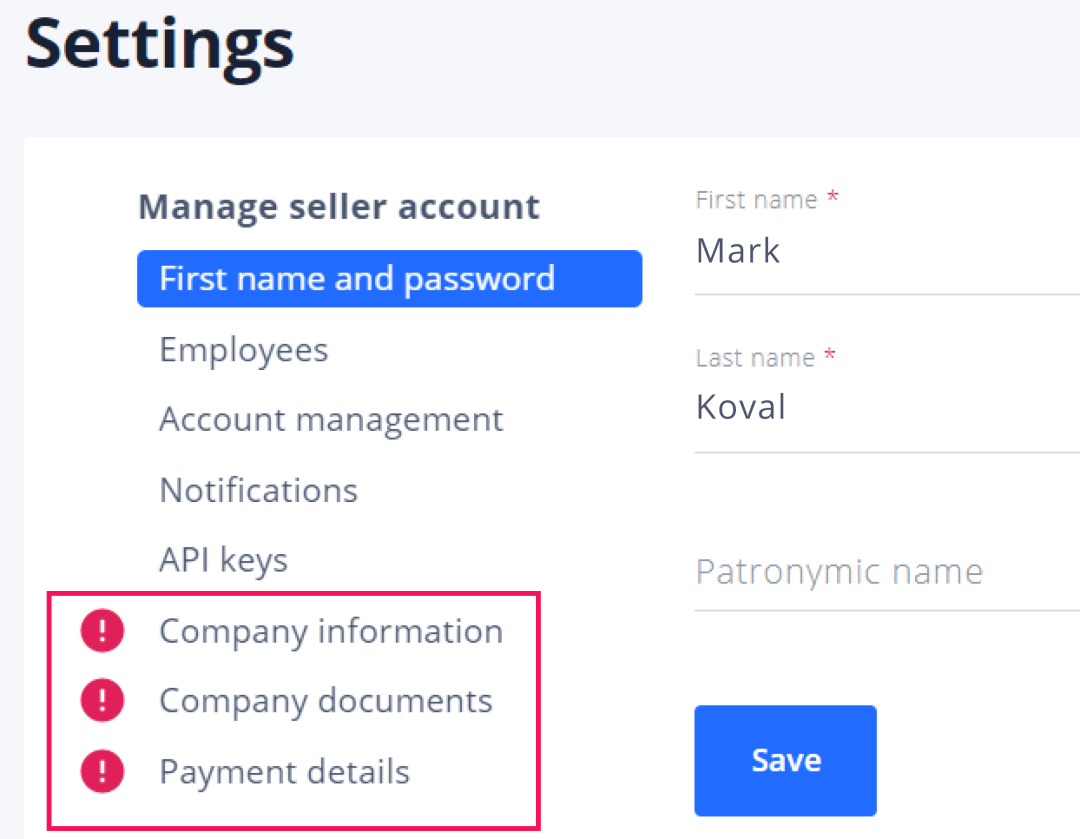Open the Notifications settings
The height and width of the screenshot is (839, 1080).
click(258, 490)
